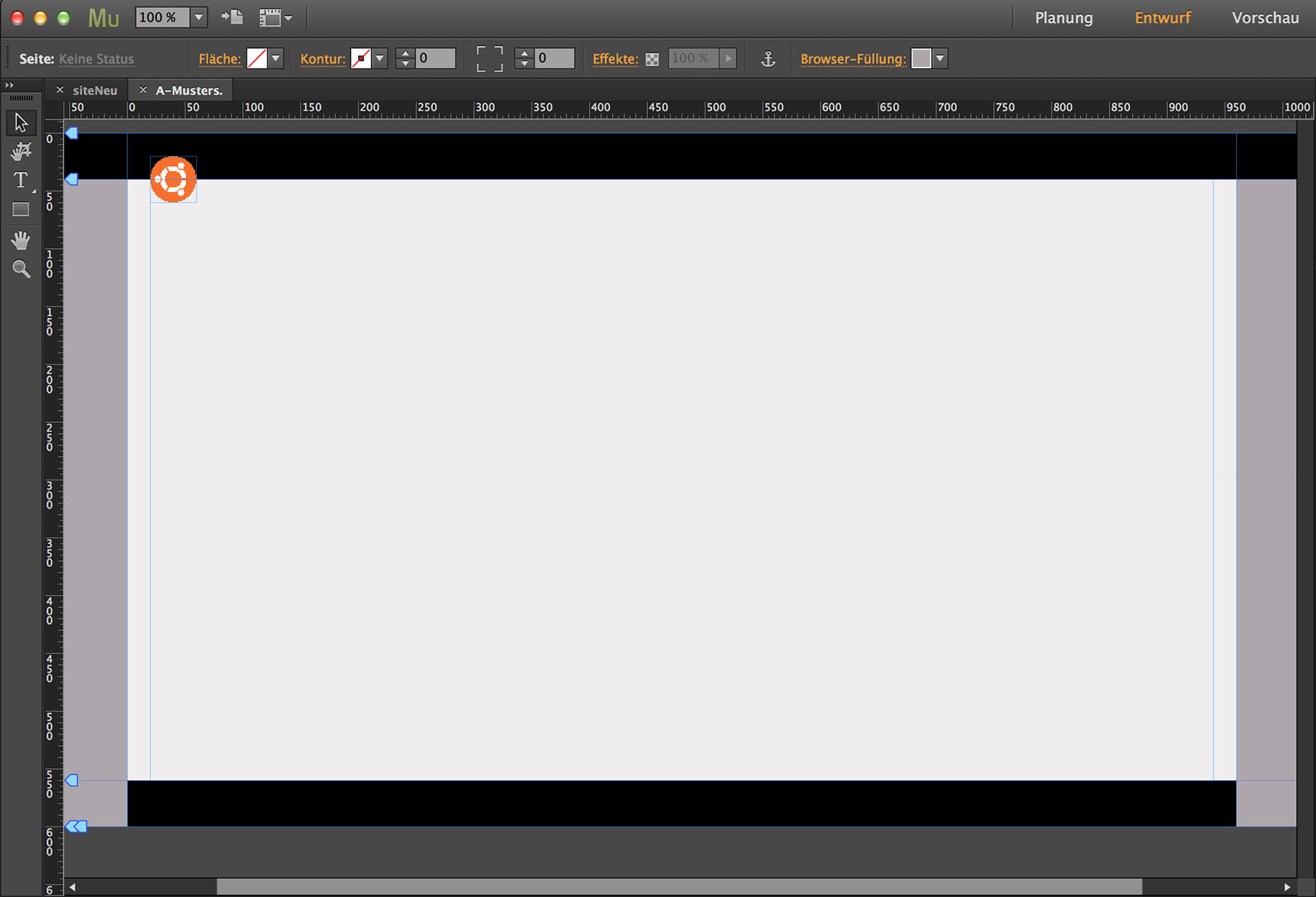Open the Browser-Füllung dropdown arrow
This screenshot has width=1316, height=897.
tap(940, 58)
